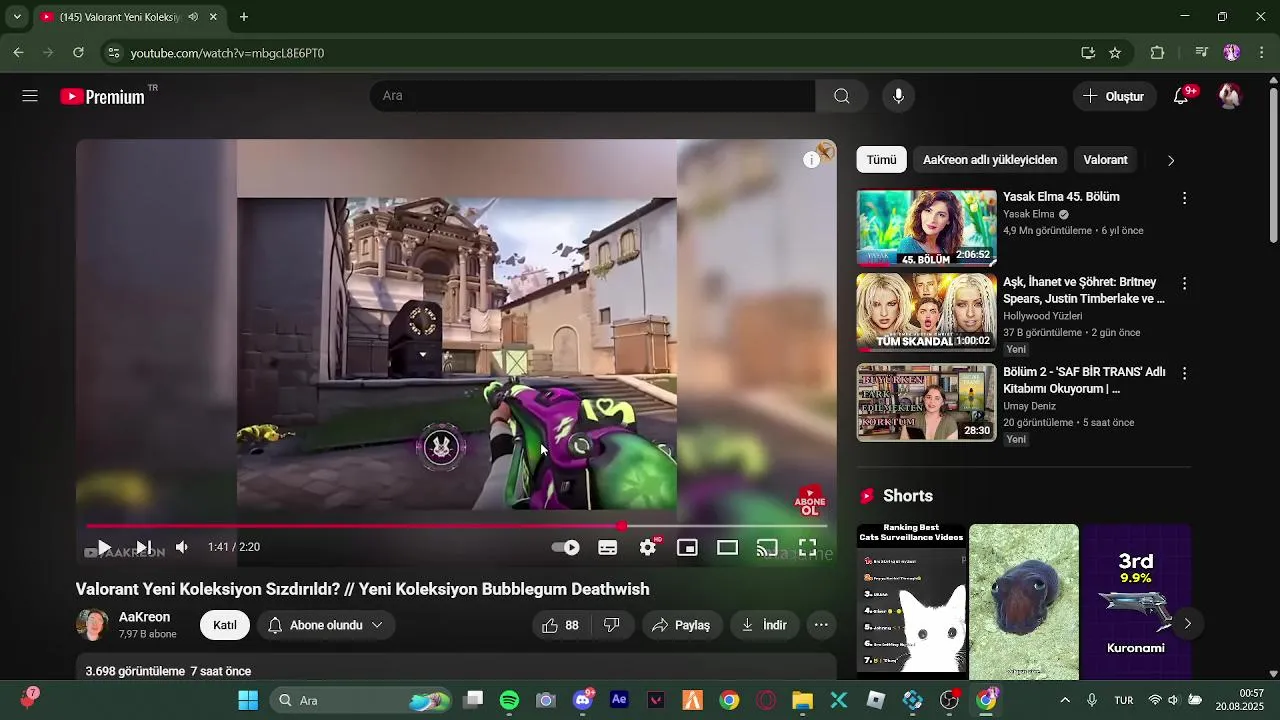
Task: Skip to the next video
Action: [143, 547]
